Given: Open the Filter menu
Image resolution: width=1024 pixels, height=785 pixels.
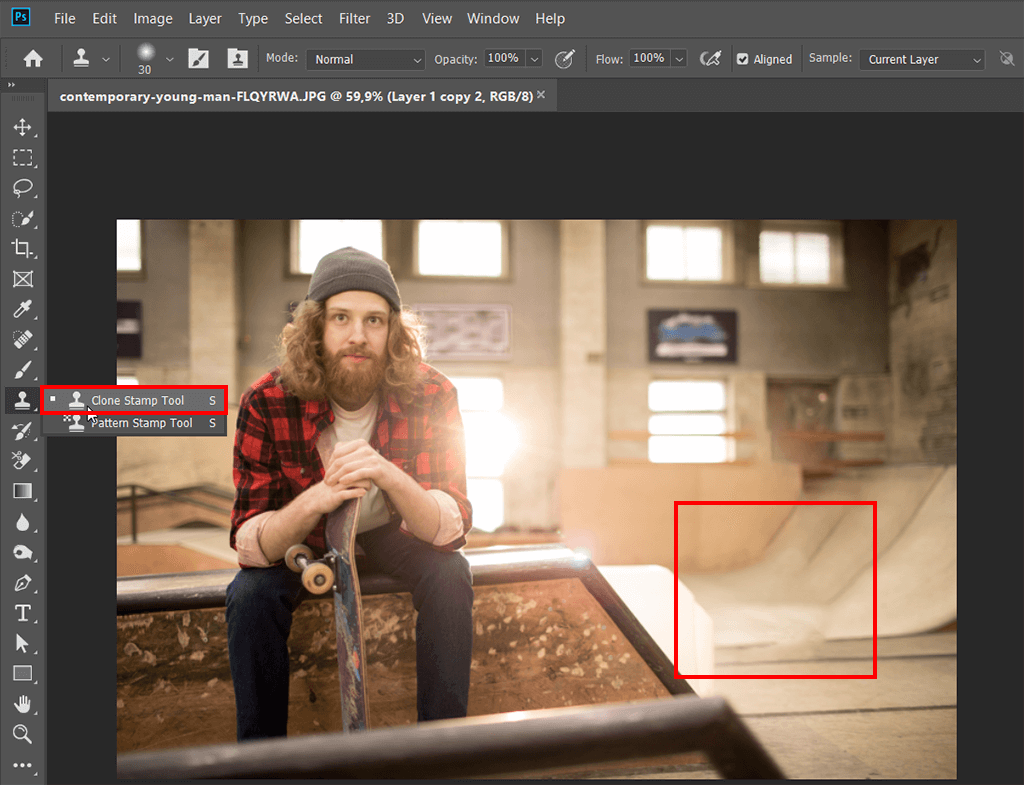Looking at the screenshot, I should (x=354, y=18).
